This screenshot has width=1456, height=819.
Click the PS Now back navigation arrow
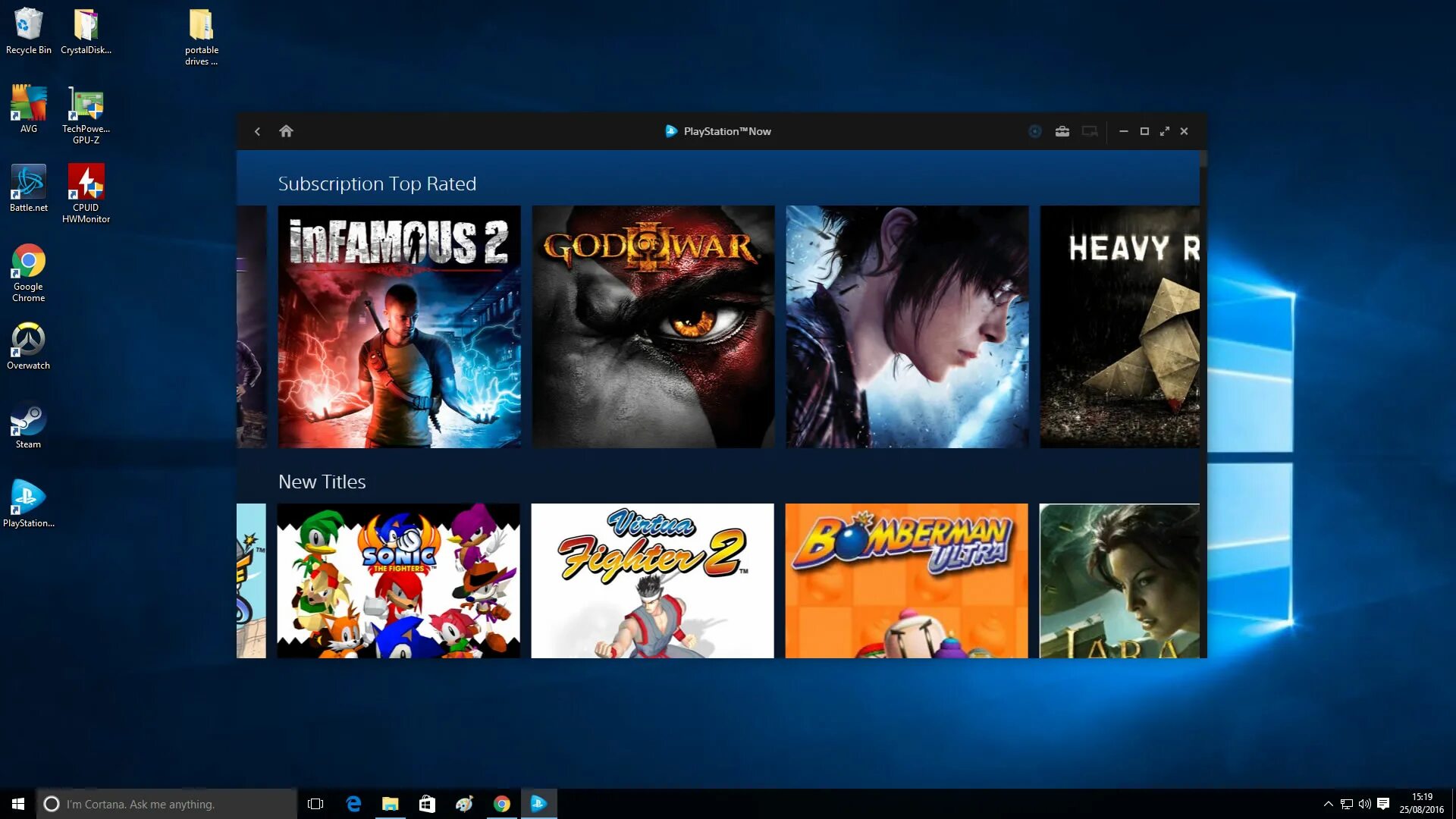click(257, 131)
